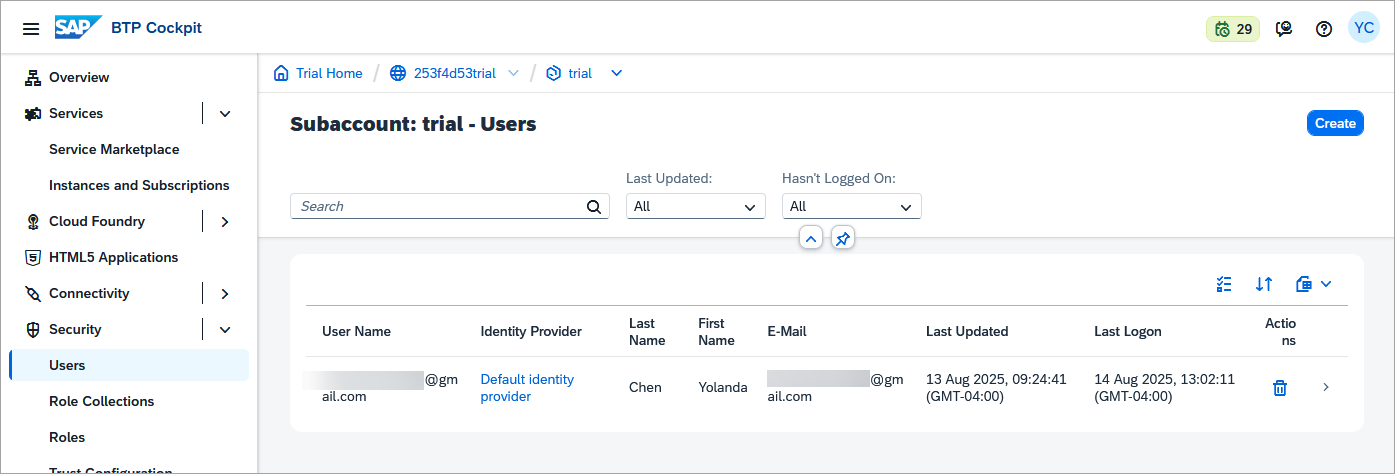Image resolution: width=1395 pixels, height=474 pixels.
Task: Click the HTML5 Applications icon in sidebar
Action: click(32, 257)
